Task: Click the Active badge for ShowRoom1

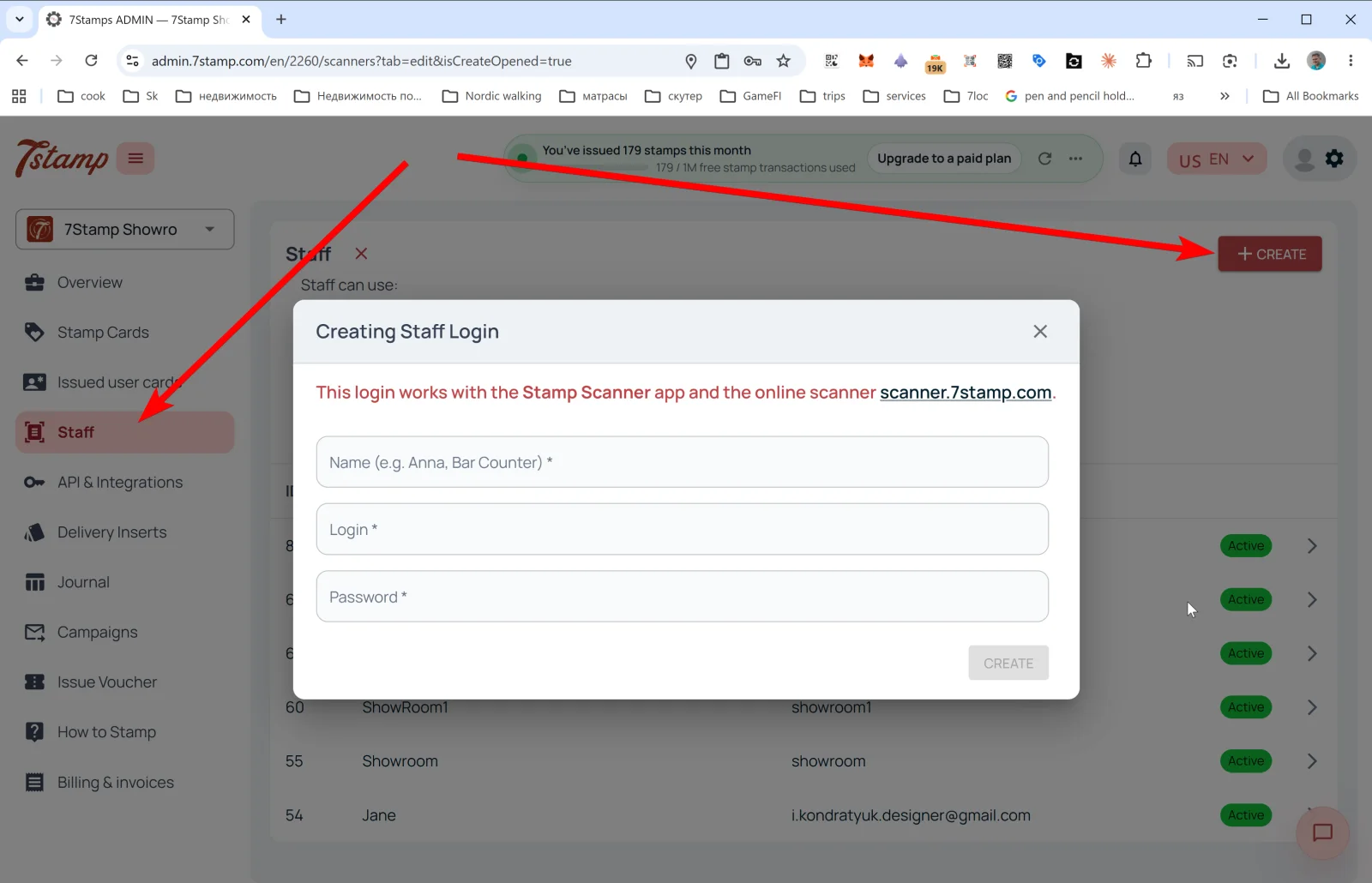Action: pos(1246,707)
